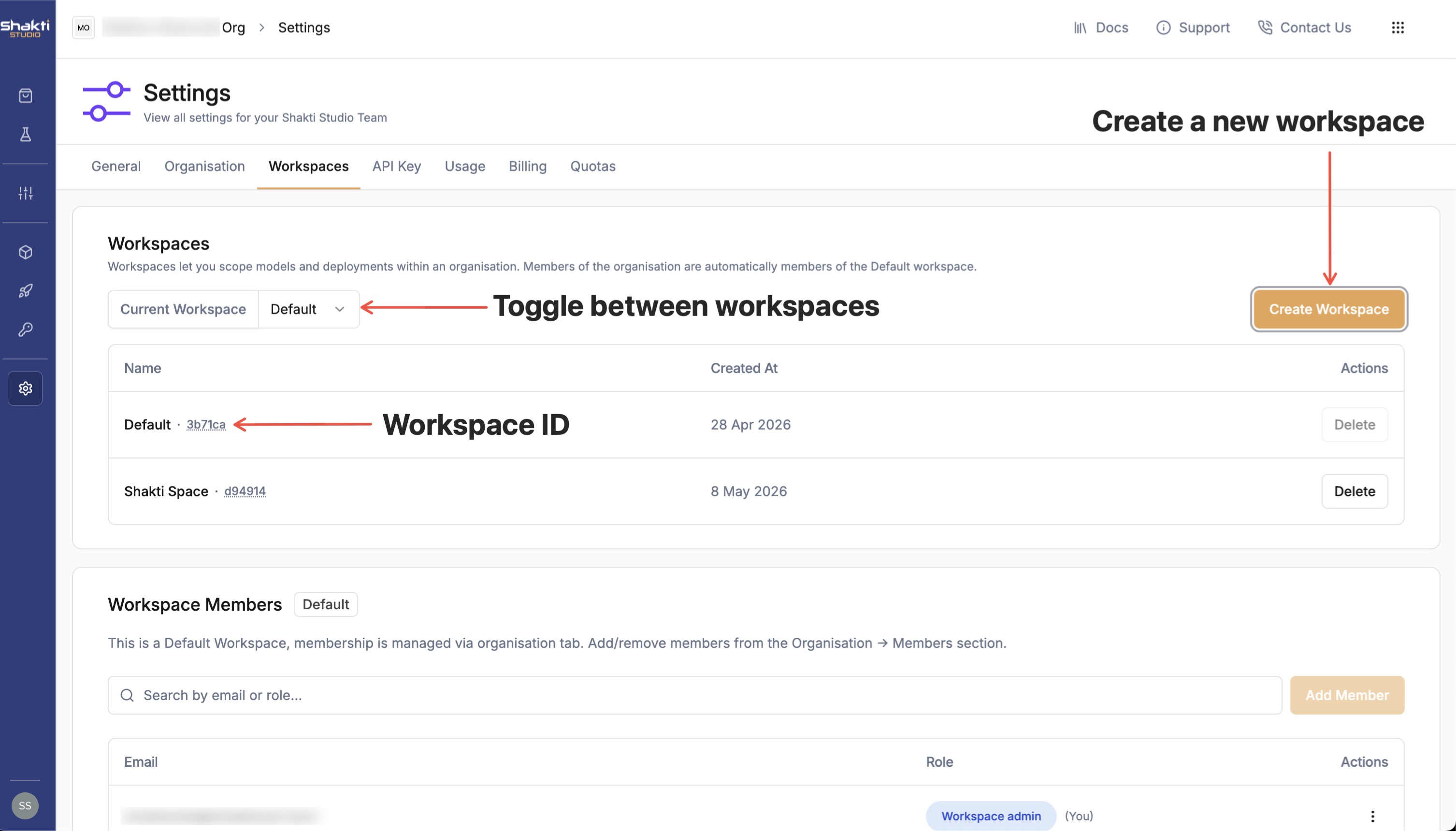Open the shopping bag icon in sidebar

point(25,95)
